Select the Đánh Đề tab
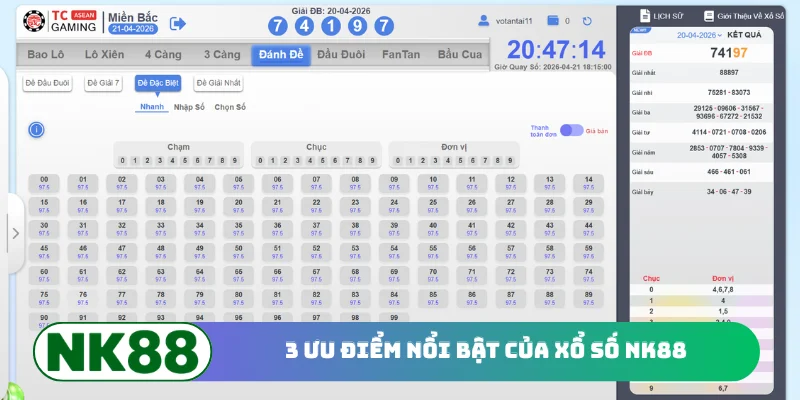The width and height of the screenshot is (800, 400). 281,55
